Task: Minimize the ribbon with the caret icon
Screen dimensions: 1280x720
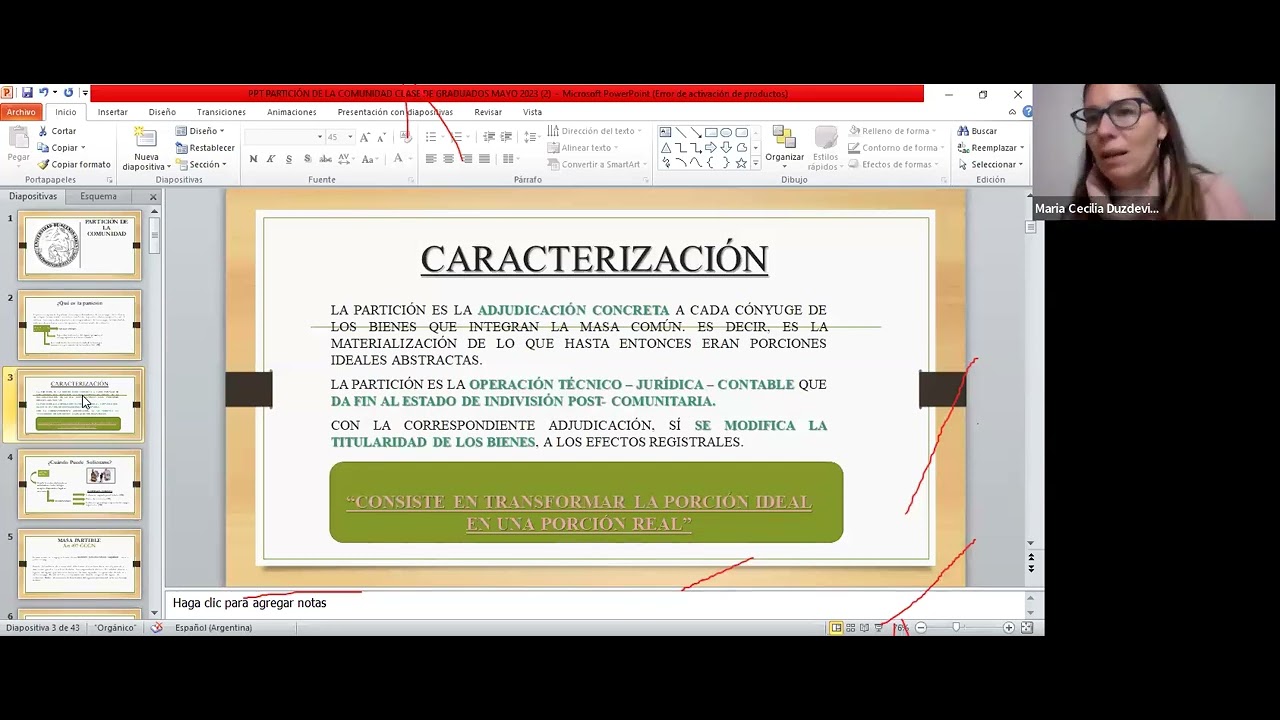Action: click(1013, 112)
